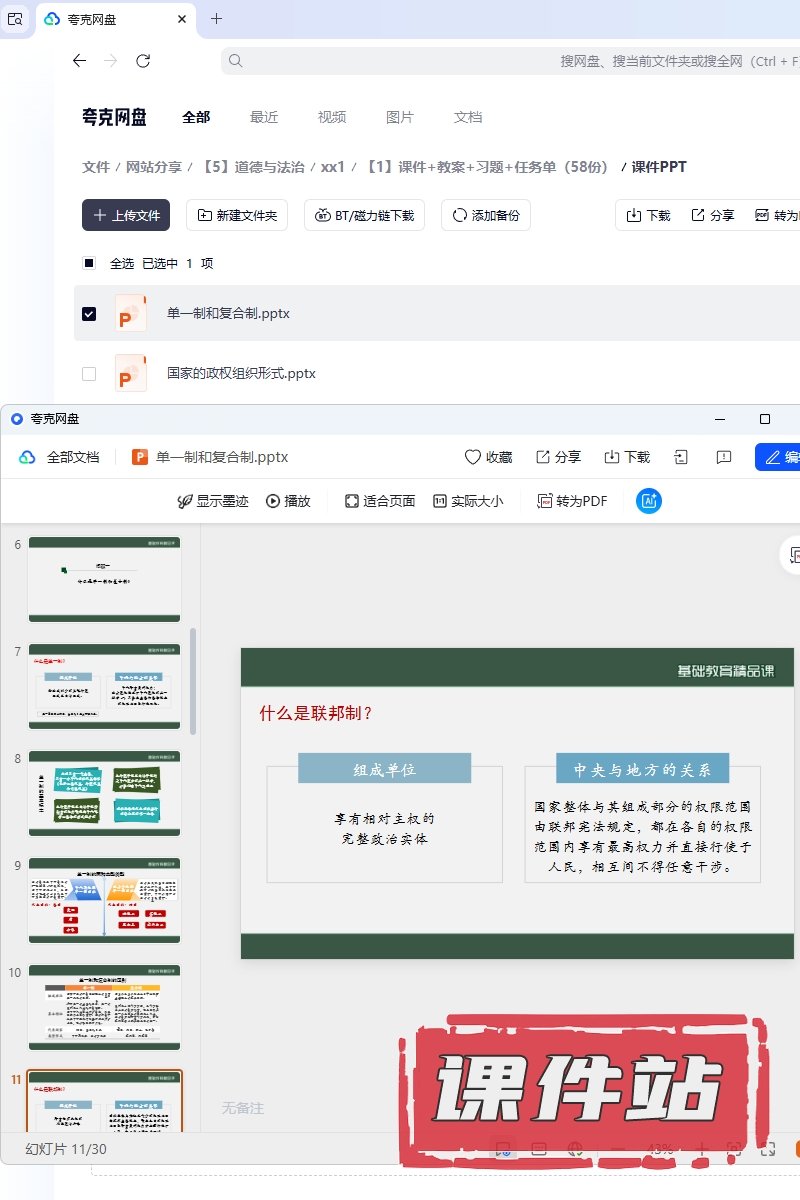Refresh the page with the reload icon
Viewport: 800px width, 1200px height.
[x=143, y=61]
